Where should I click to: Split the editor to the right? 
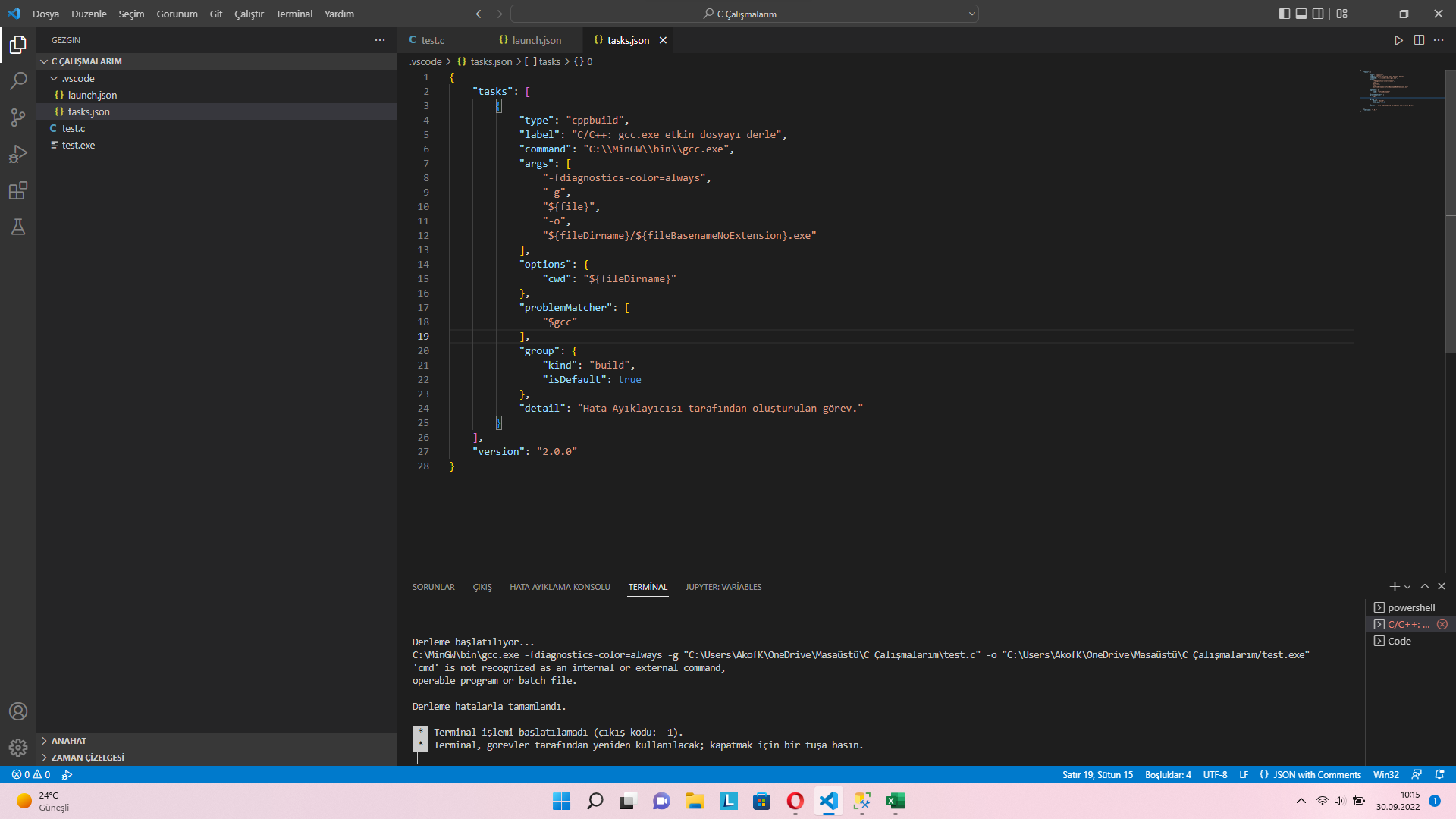click(1419, 40)
